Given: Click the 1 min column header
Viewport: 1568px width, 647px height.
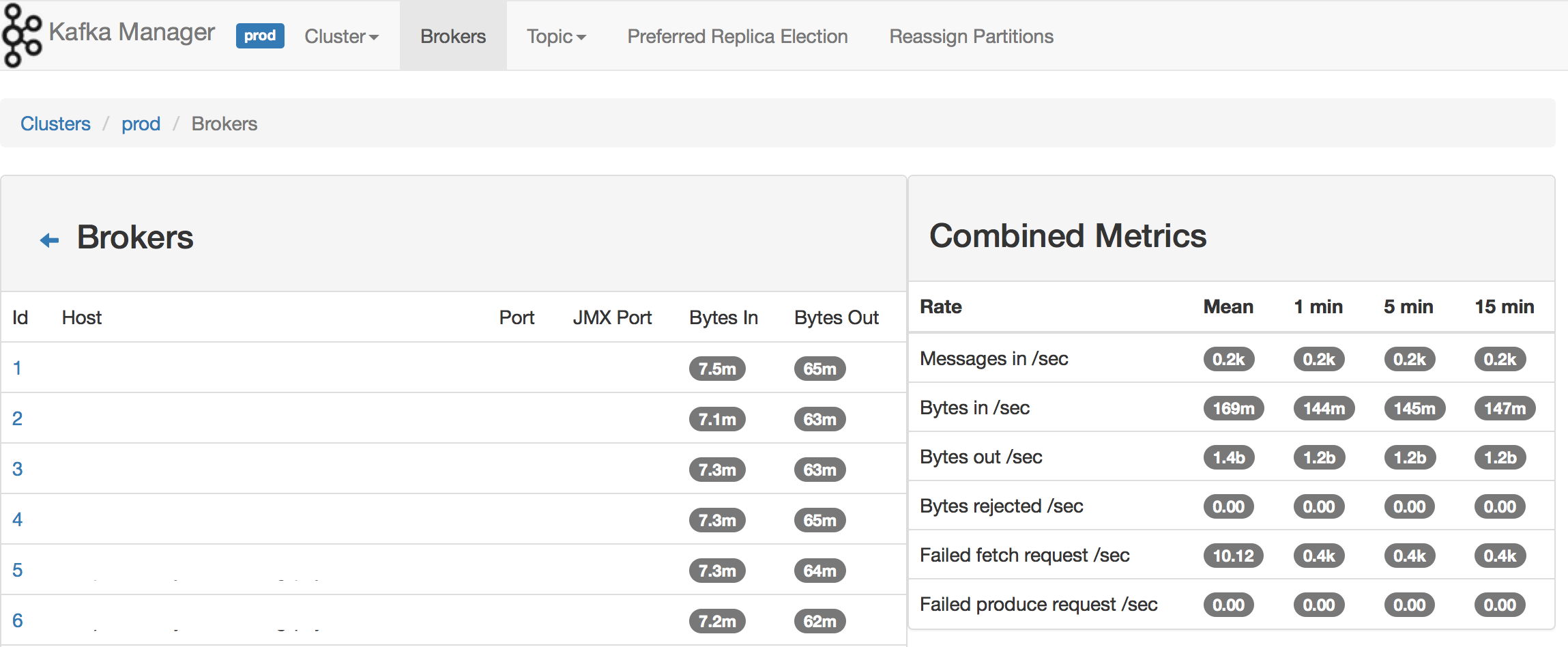Looking at the screenshot, I should 1318,306.
